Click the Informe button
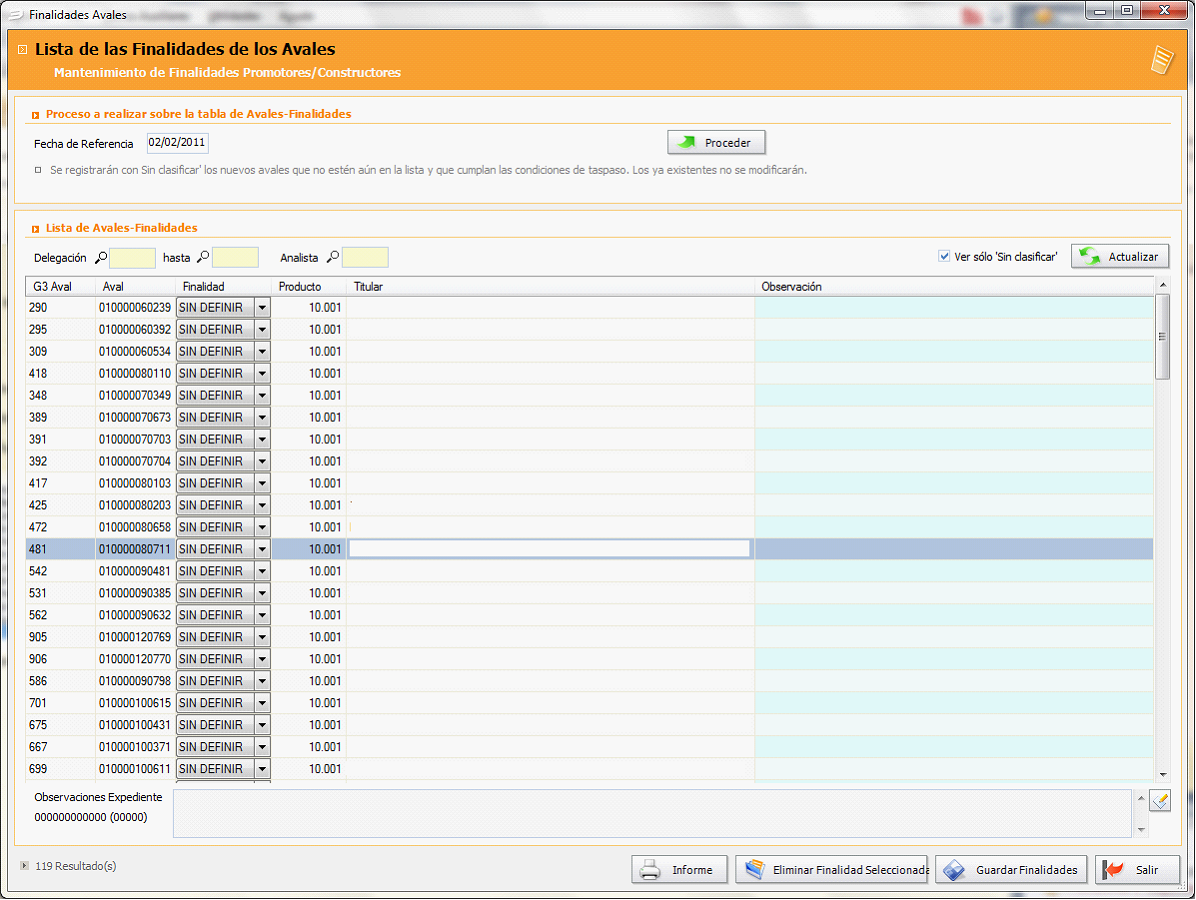Image resolution: width=1196 pixels, height=900 pixels. 680,870
